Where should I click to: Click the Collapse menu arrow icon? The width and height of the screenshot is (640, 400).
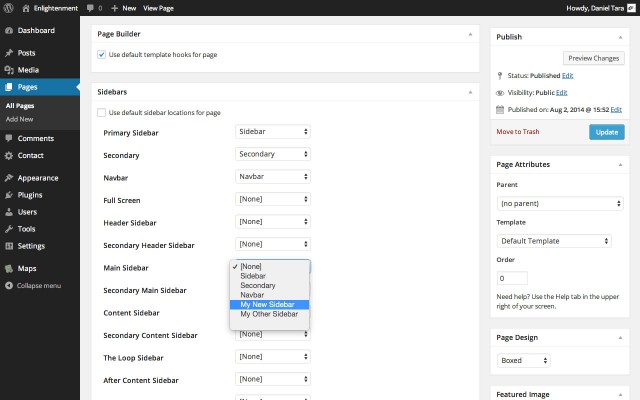[x=9, y=286]
